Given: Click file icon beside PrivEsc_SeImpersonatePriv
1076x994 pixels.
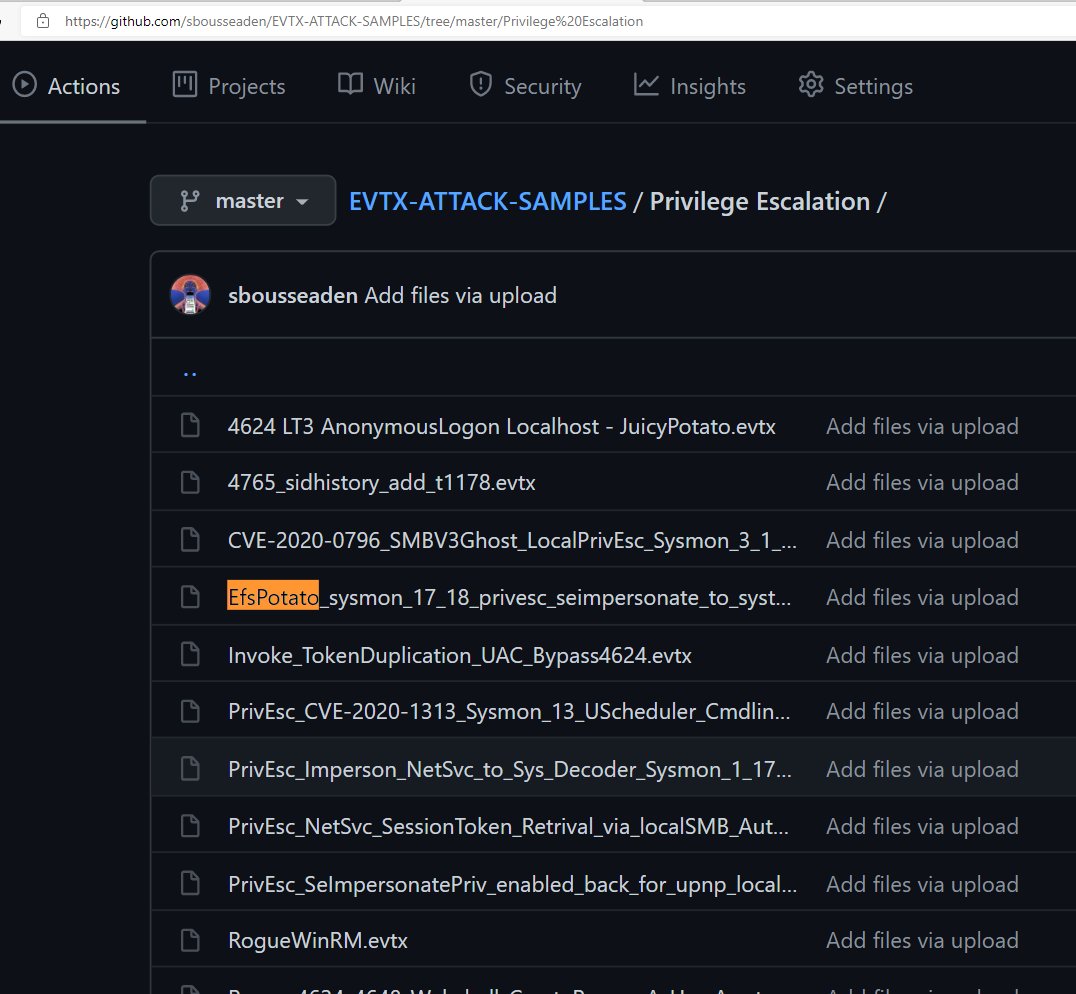Looking at the screenshot, I should [x=190, y=884].
